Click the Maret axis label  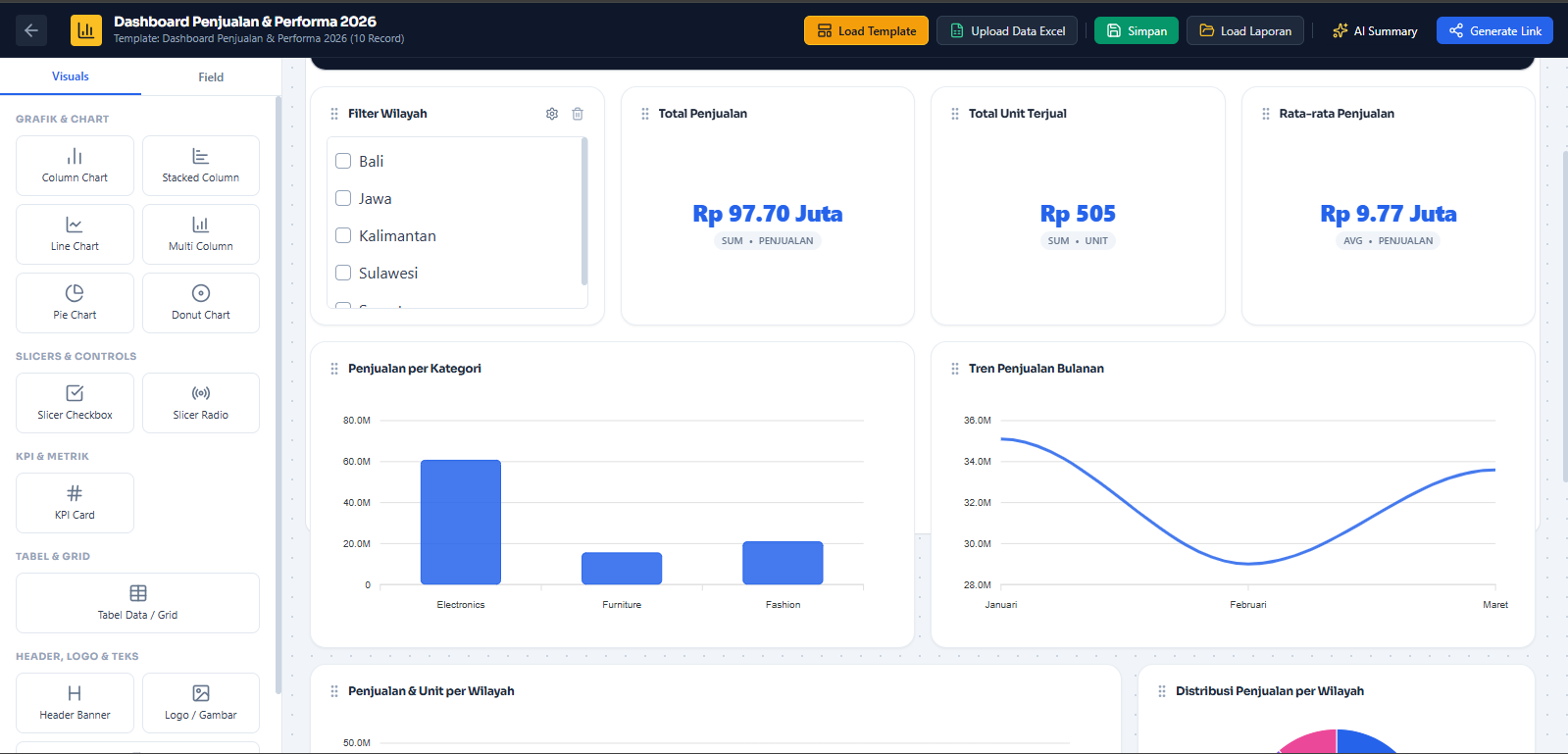[x=1495, y=605]
